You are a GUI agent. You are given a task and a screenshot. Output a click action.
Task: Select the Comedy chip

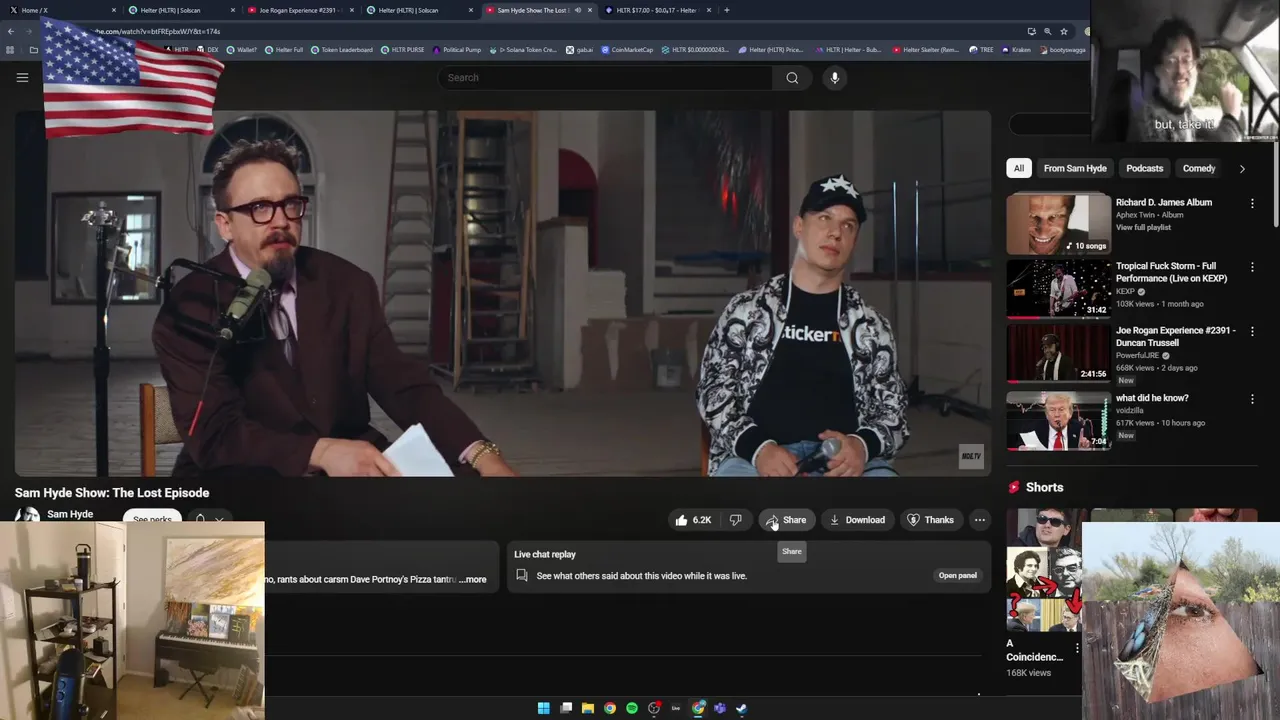tap(1199, 168)
